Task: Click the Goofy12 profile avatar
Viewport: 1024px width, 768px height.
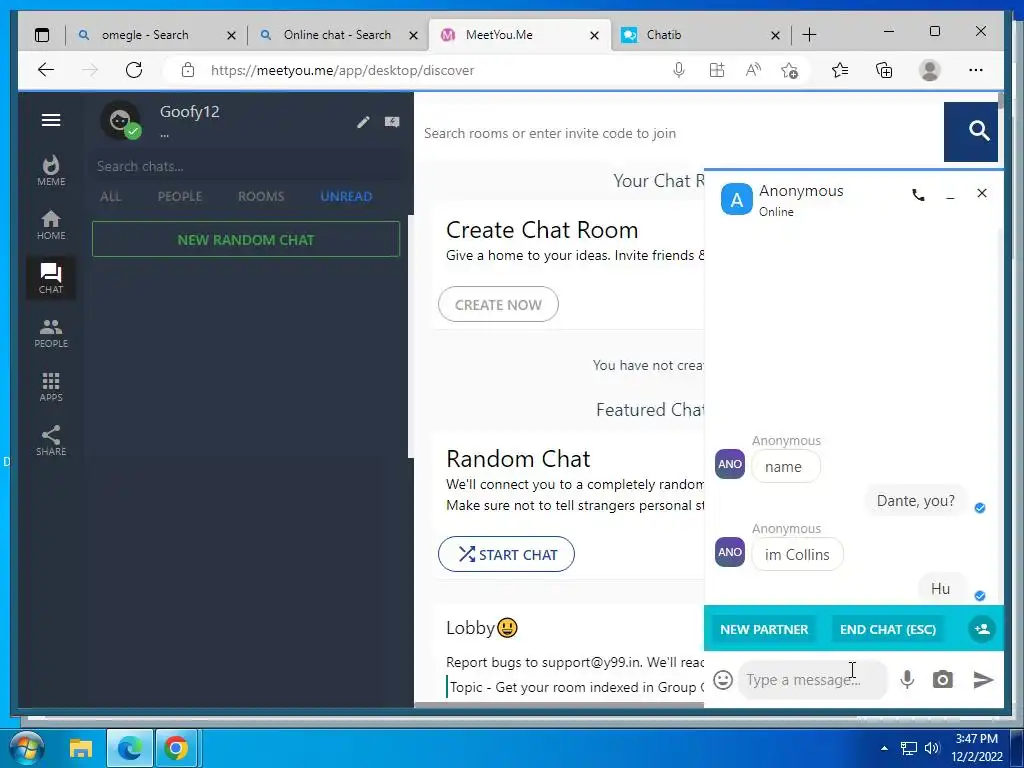Action: tap(120, 121)
